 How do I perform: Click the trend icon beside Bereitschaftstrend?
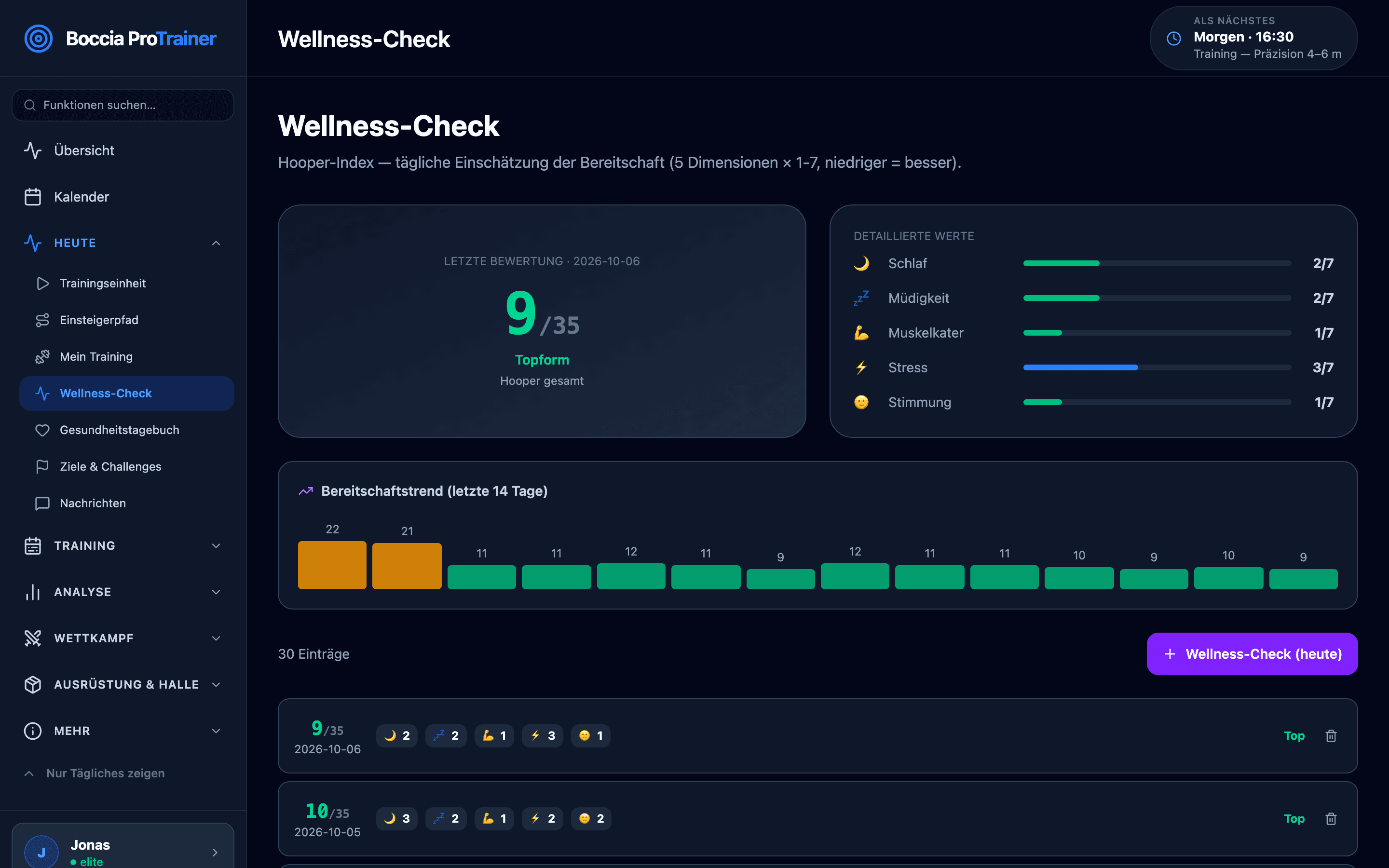coord(306,491)
